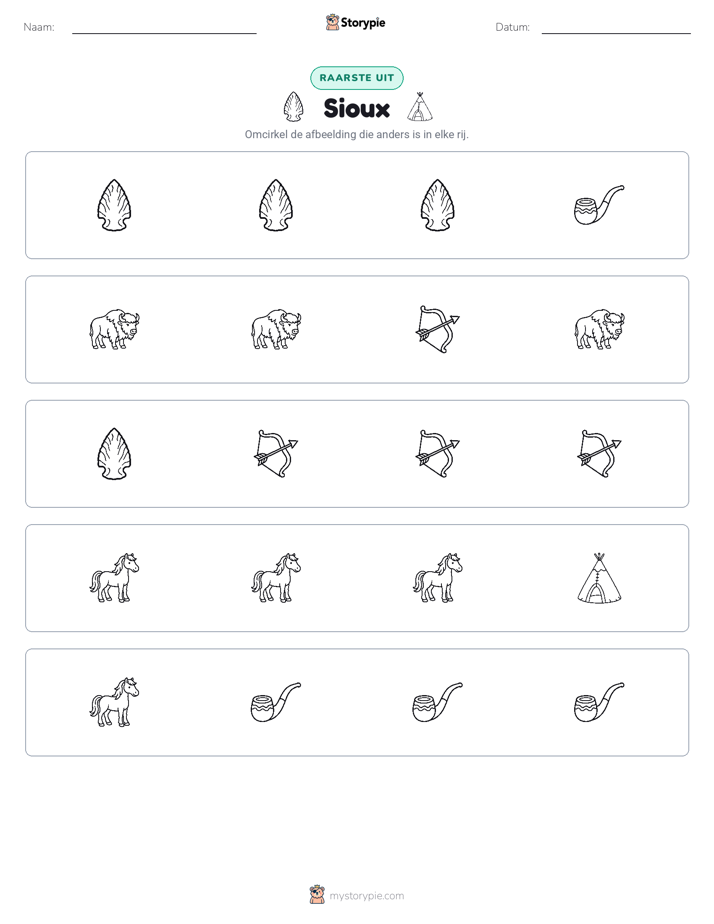The height and width of the screenshot is (924, 714).
Task: Click the Raarste Uit badge
Action: coord(356,78)
